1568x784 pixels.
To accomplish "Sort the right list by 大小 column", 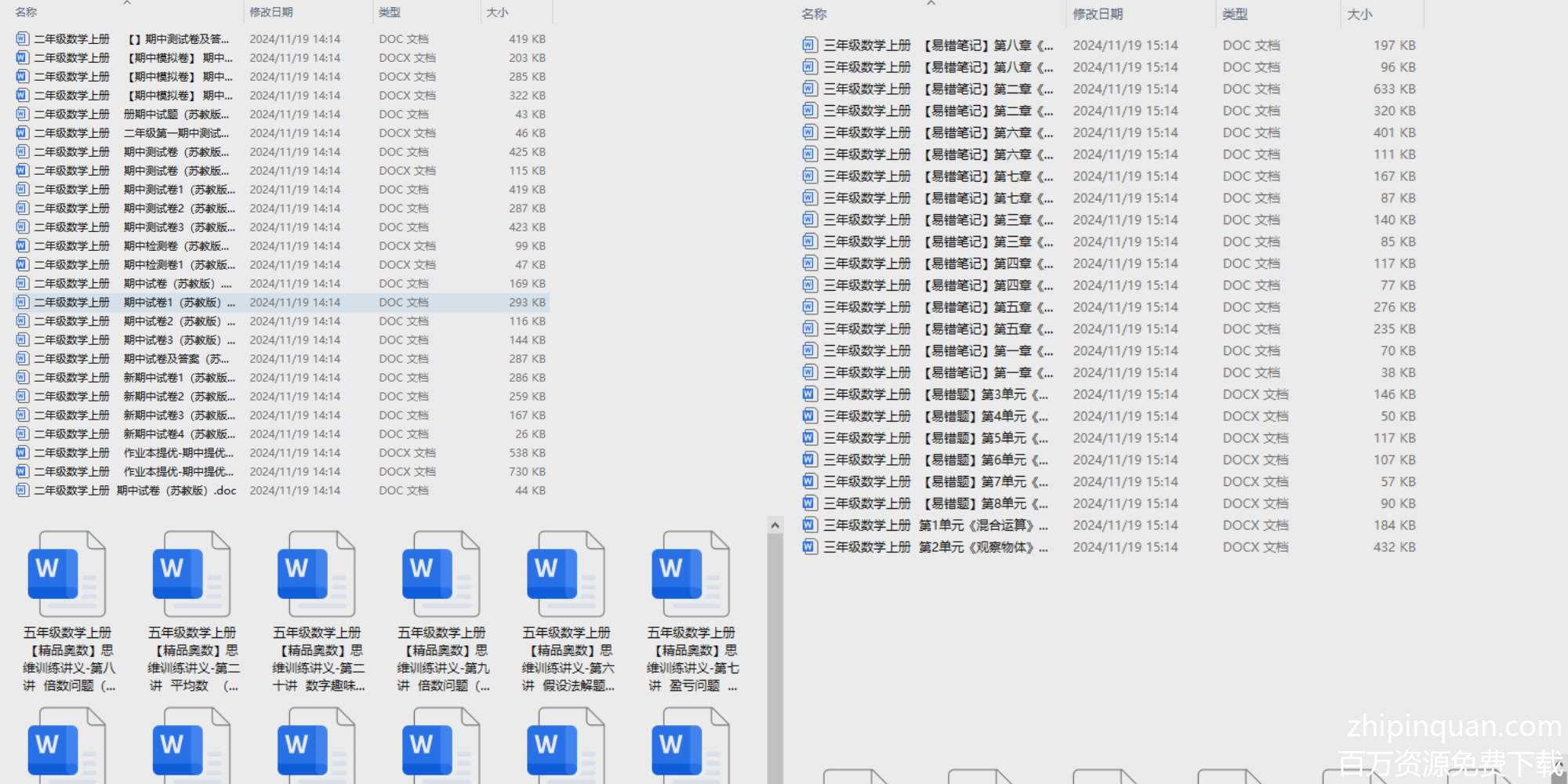I will [1359, 14].
